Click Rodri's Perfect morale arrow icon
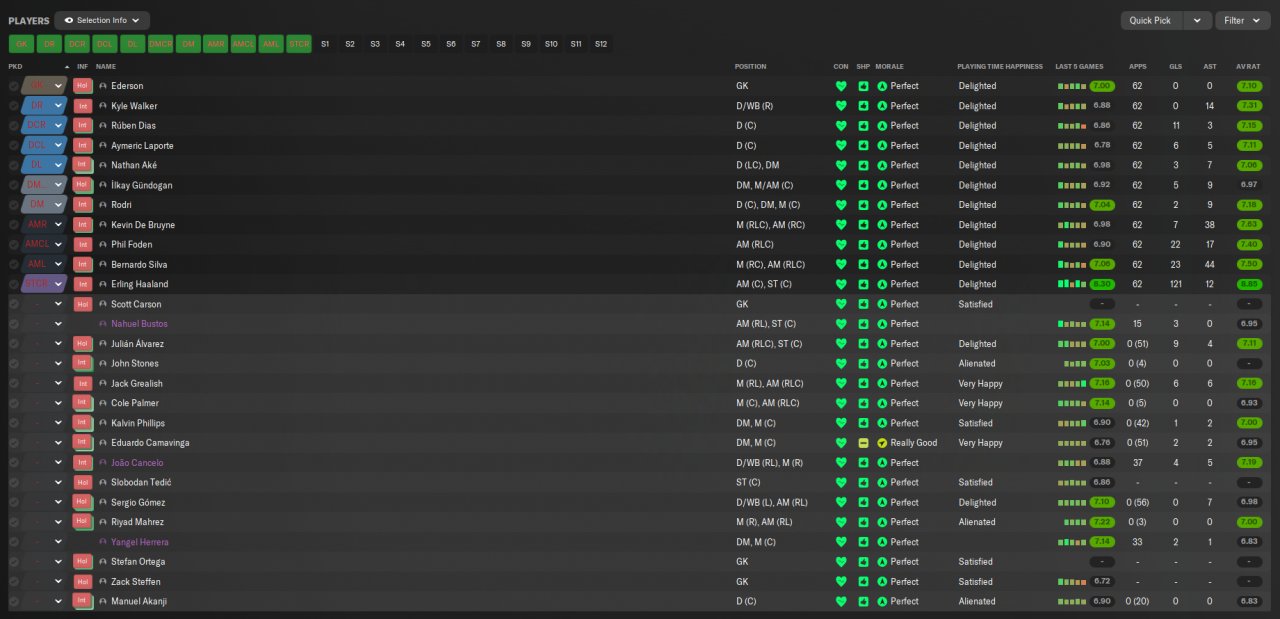 click(882, 205)
